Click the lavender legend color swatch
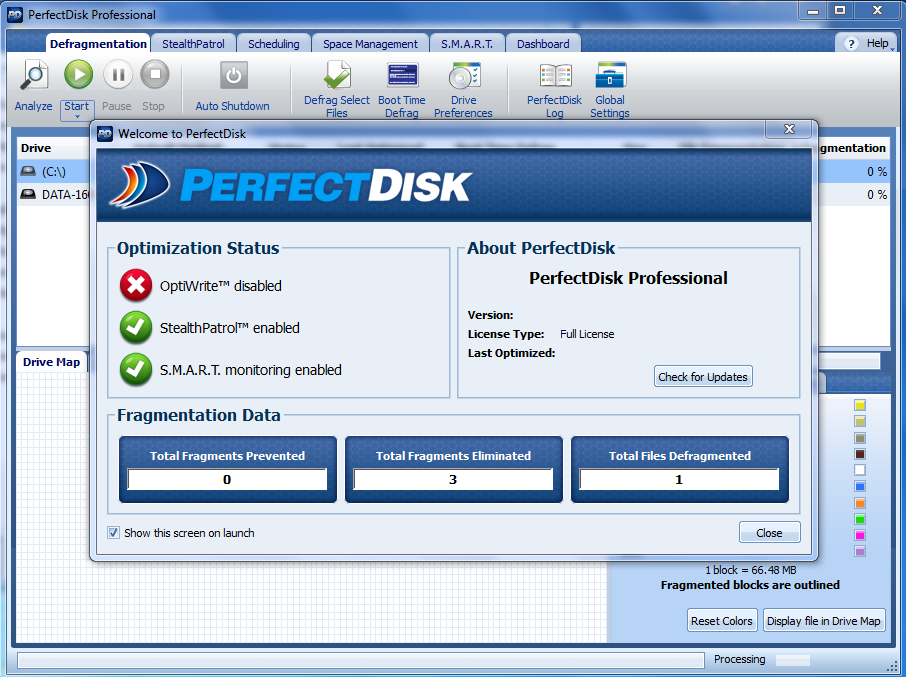Screen dimensions: 906x677 860,551
